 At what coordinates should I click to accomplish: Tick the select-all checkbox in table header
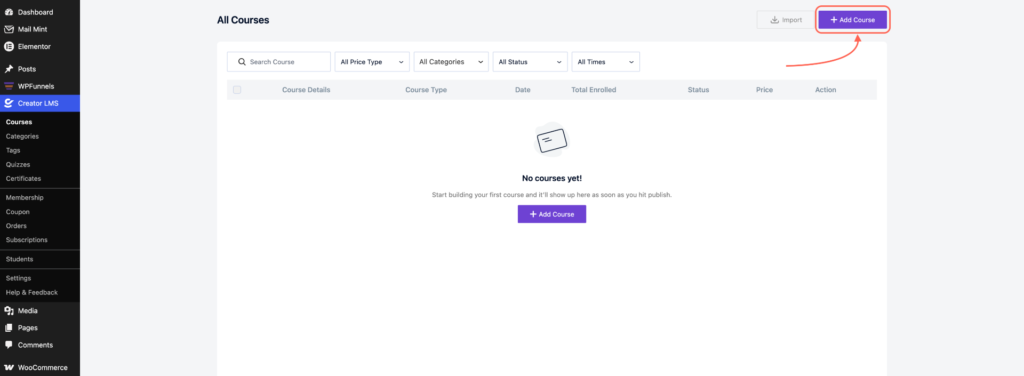pyautogui.click(x=237, y=89)
